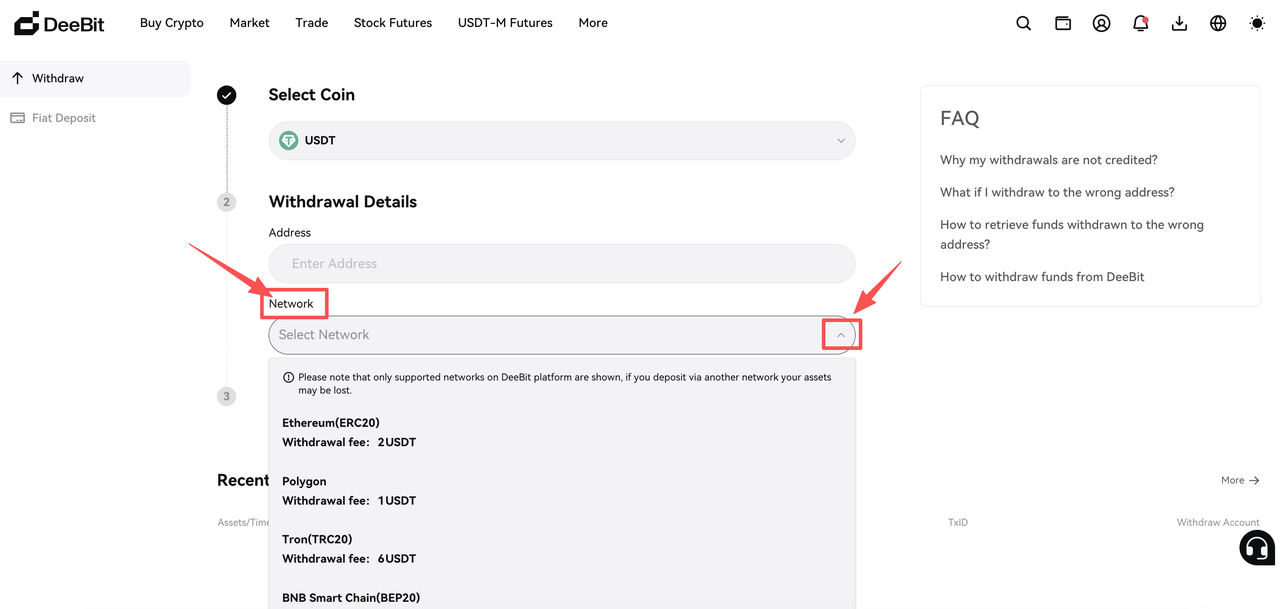Click the Select Coin step checkmark
Viewport: 1280px width, 609px height.
(227, 95)
